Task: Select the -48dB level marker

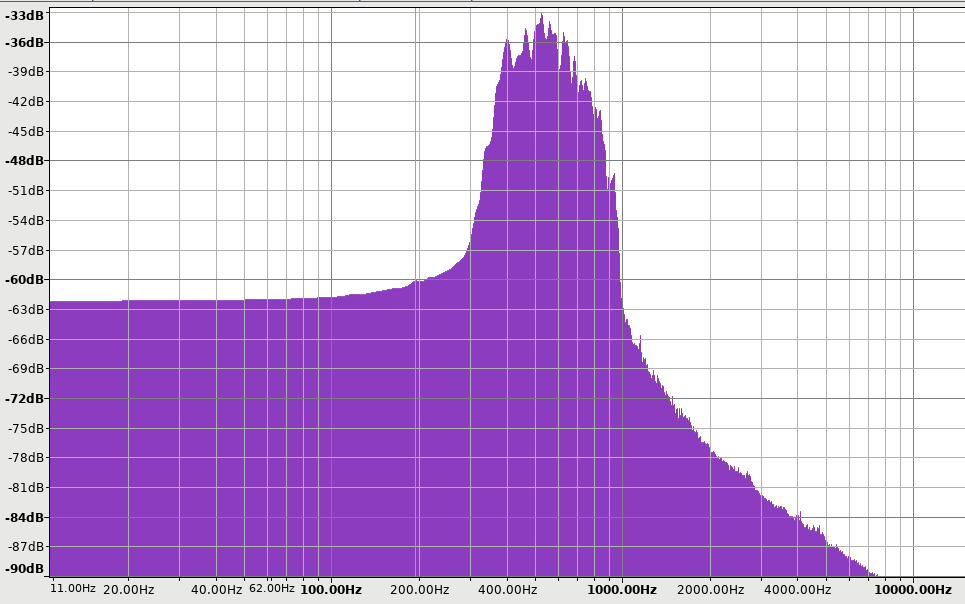Action: (x=24, y=160)
